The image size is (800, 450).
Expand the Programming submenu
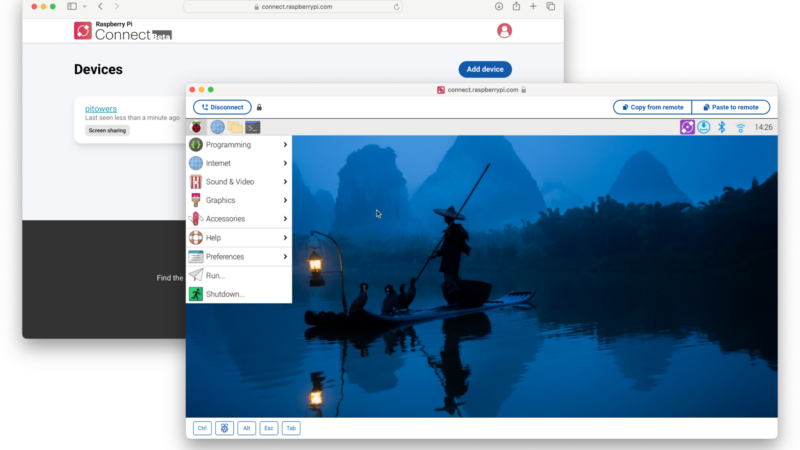coord(238,145)
